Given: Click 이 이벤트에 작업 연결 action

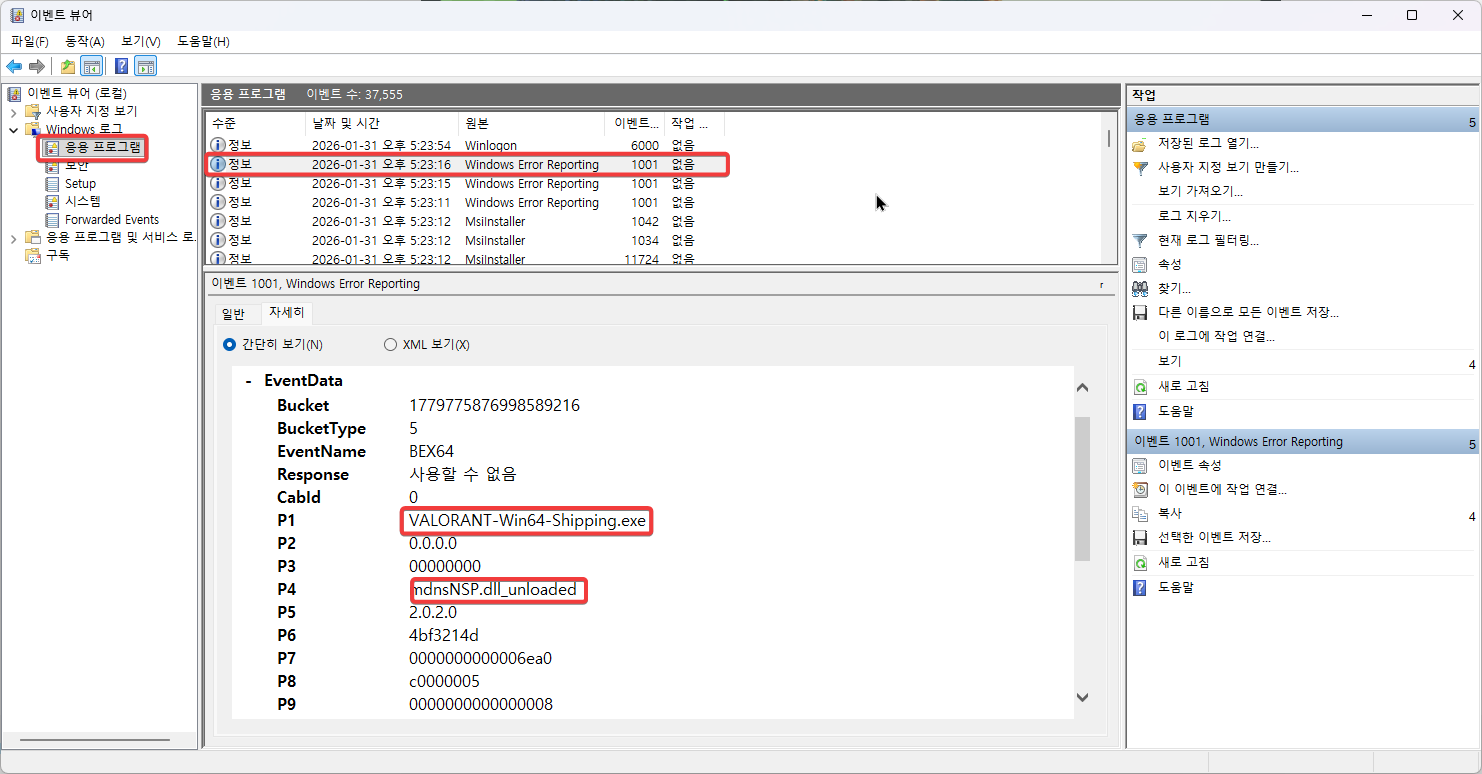Looking at the screenshot, I should click(1222, 489).
